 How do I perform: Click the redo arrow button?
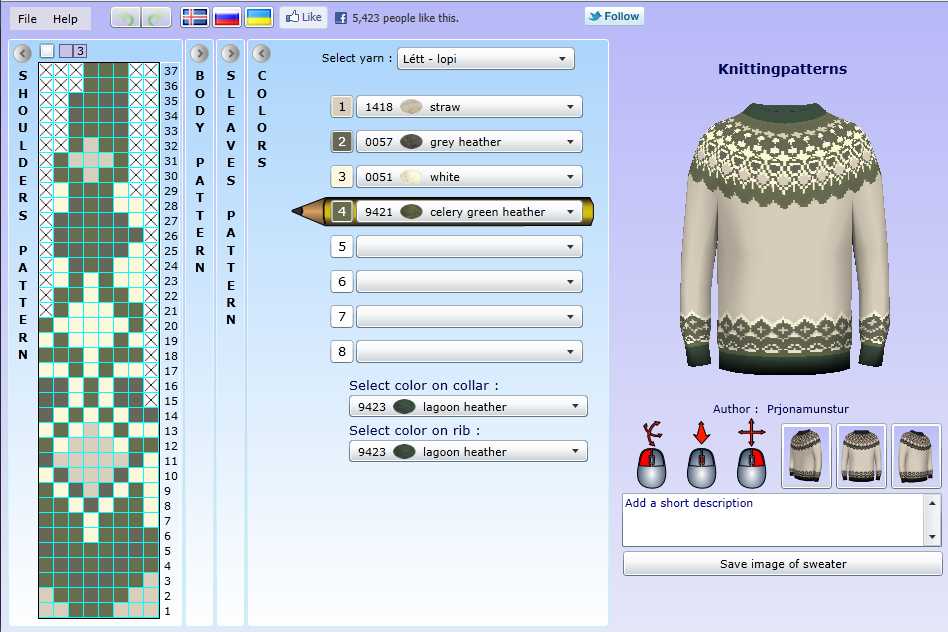[156, 18]
